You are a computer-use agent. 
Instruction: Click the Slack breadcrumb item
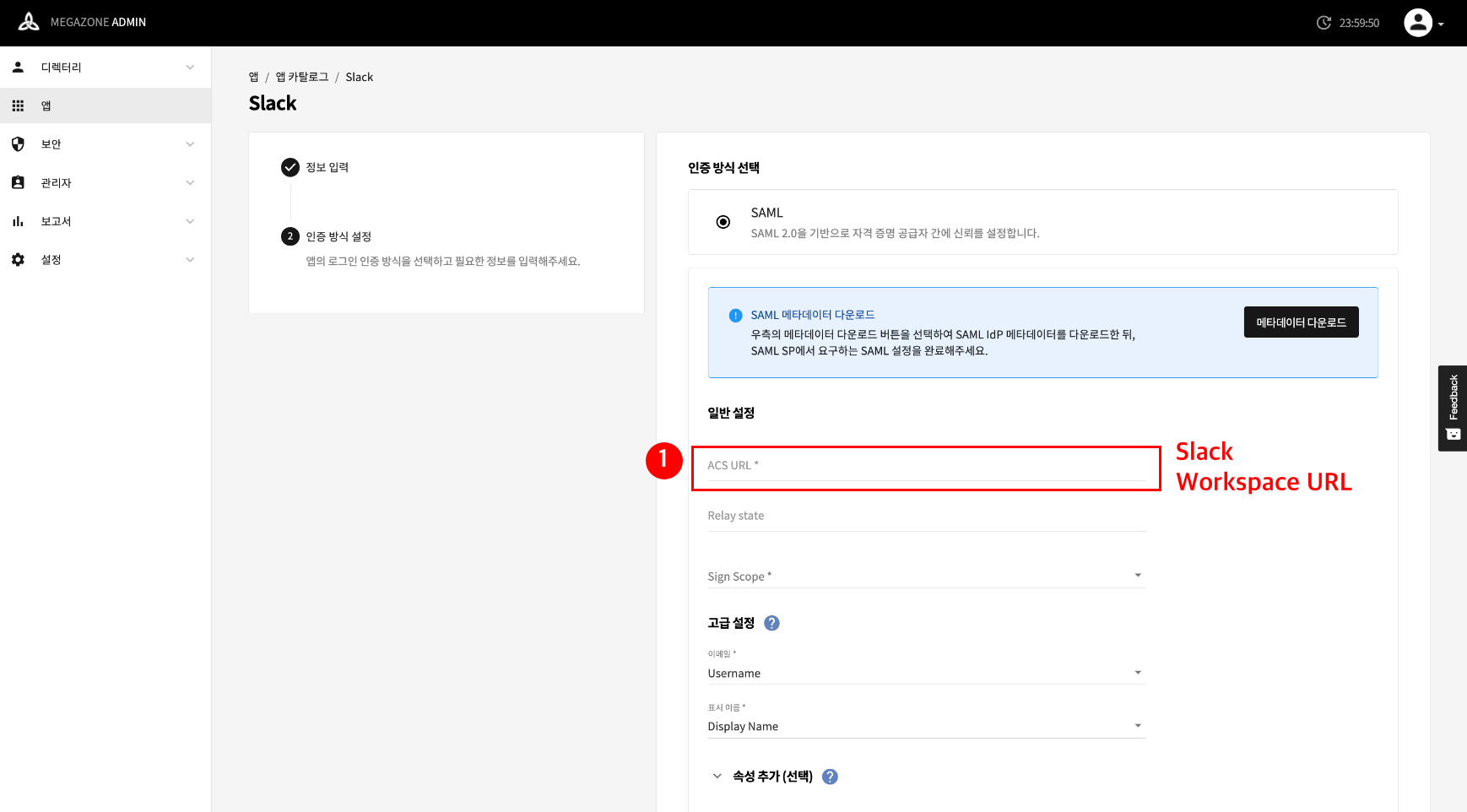point(359,77)
